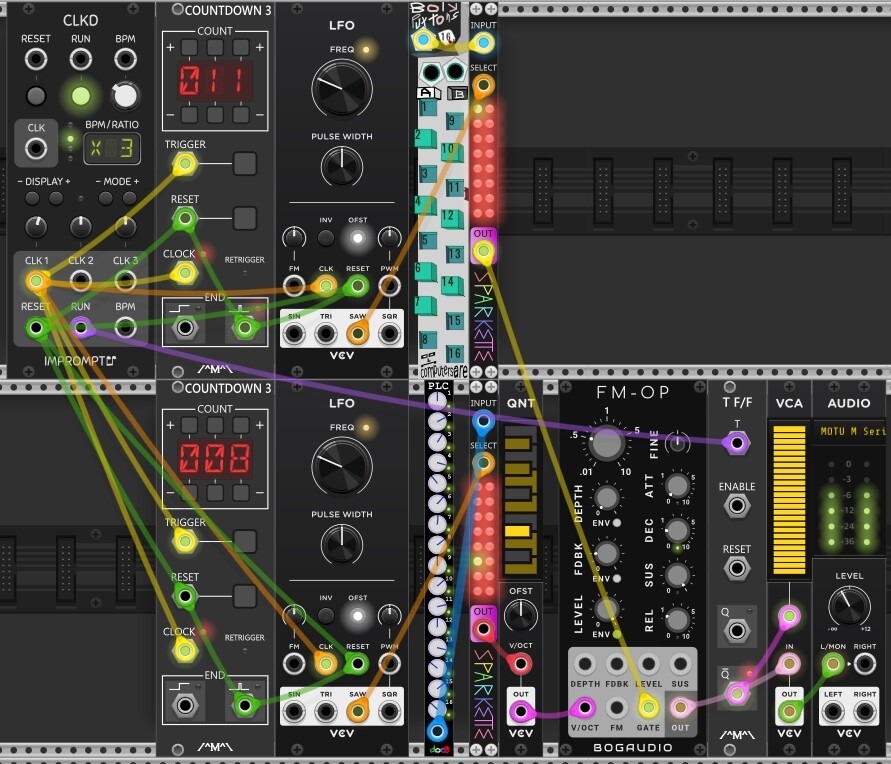Click the magenta OUT jack on QNT
This screenshot has width=891, height=764.
tap(520, 711)
